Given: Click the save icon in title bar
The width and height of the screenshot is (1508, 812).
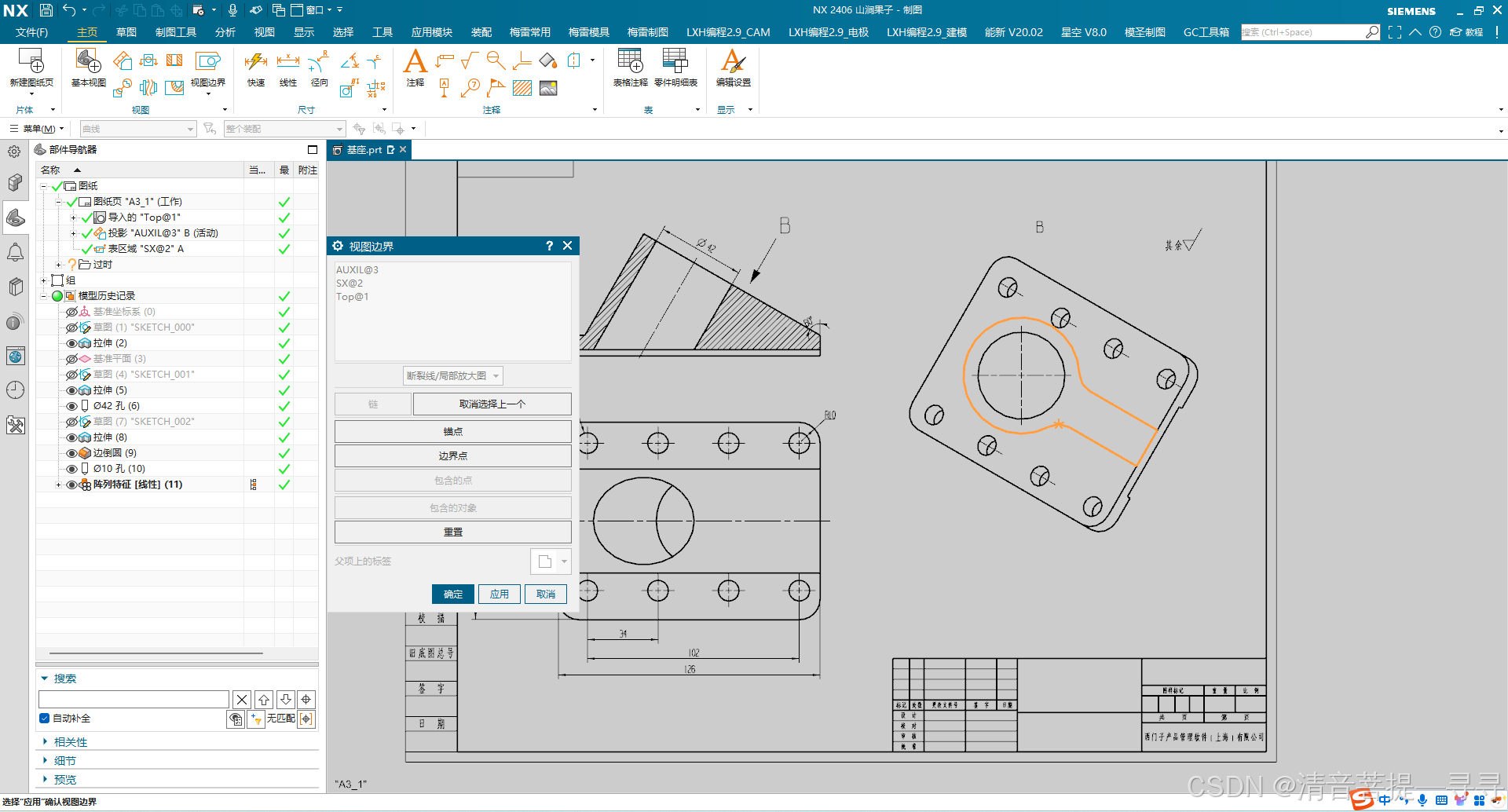Looking at the screenshot, I should tap(46, 10).
